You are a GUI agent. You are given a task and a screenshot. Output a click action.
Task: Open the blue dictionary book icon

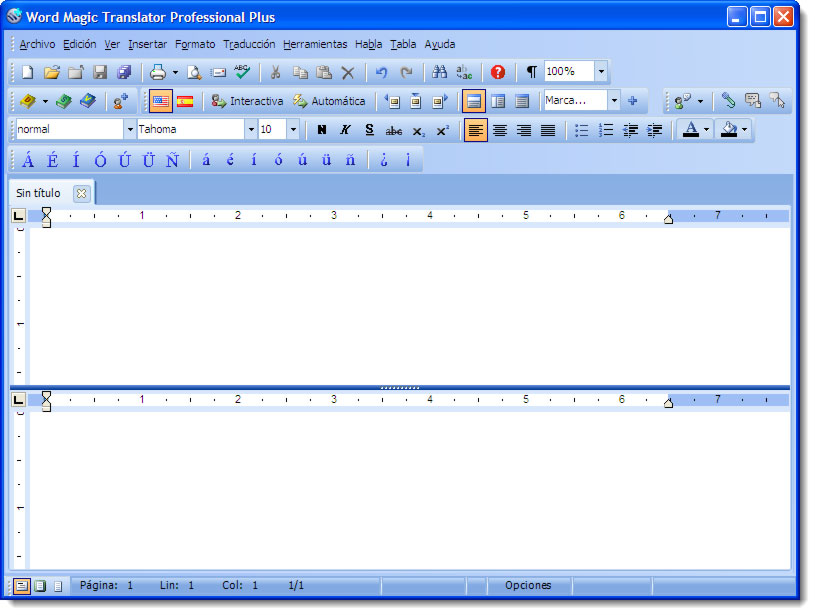tap(88, 101)
